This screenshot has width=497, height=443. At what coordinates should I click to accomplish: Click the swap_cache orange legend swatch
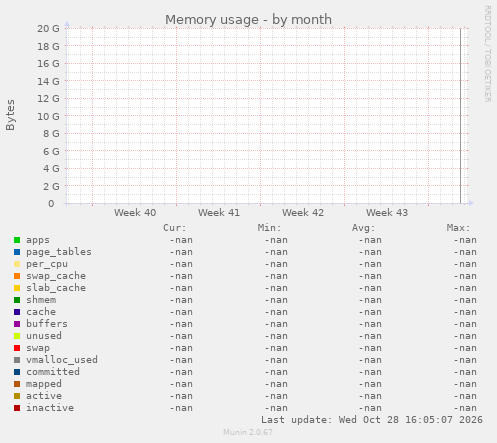pos(17,276)
